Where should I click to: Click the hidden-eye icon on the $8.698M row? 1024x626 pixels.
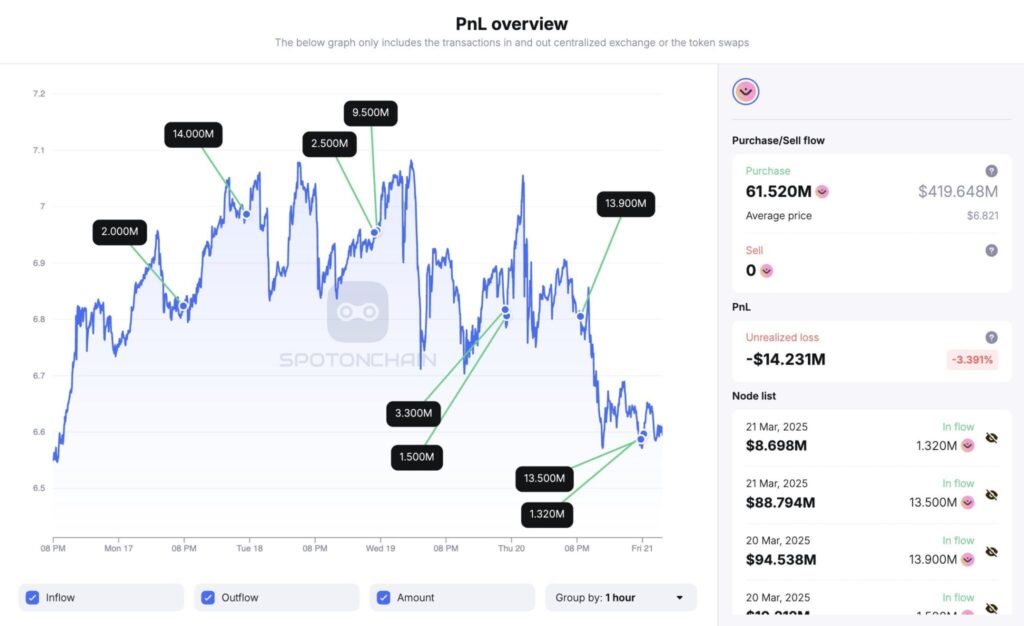point(990,438)
